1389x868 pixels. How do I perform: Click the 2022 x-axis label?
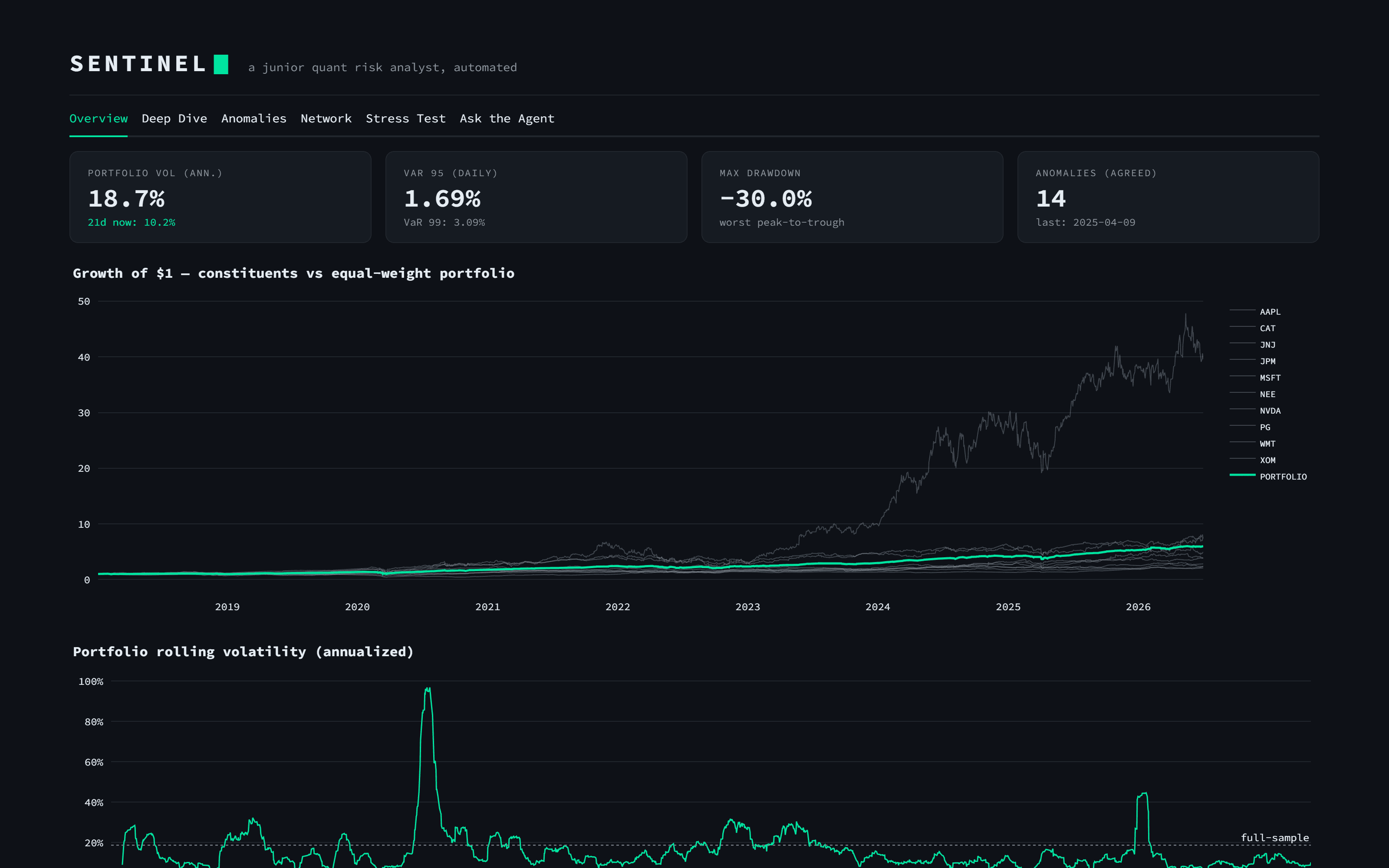pos(618,607)
